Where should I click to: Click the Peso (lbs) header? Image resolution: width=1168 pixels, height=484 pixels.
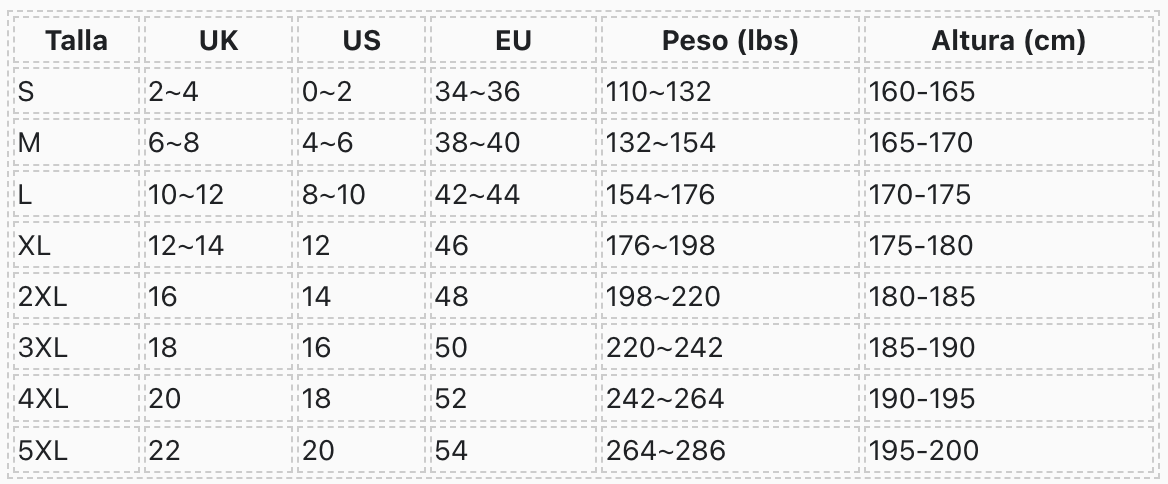coord(730,40)
